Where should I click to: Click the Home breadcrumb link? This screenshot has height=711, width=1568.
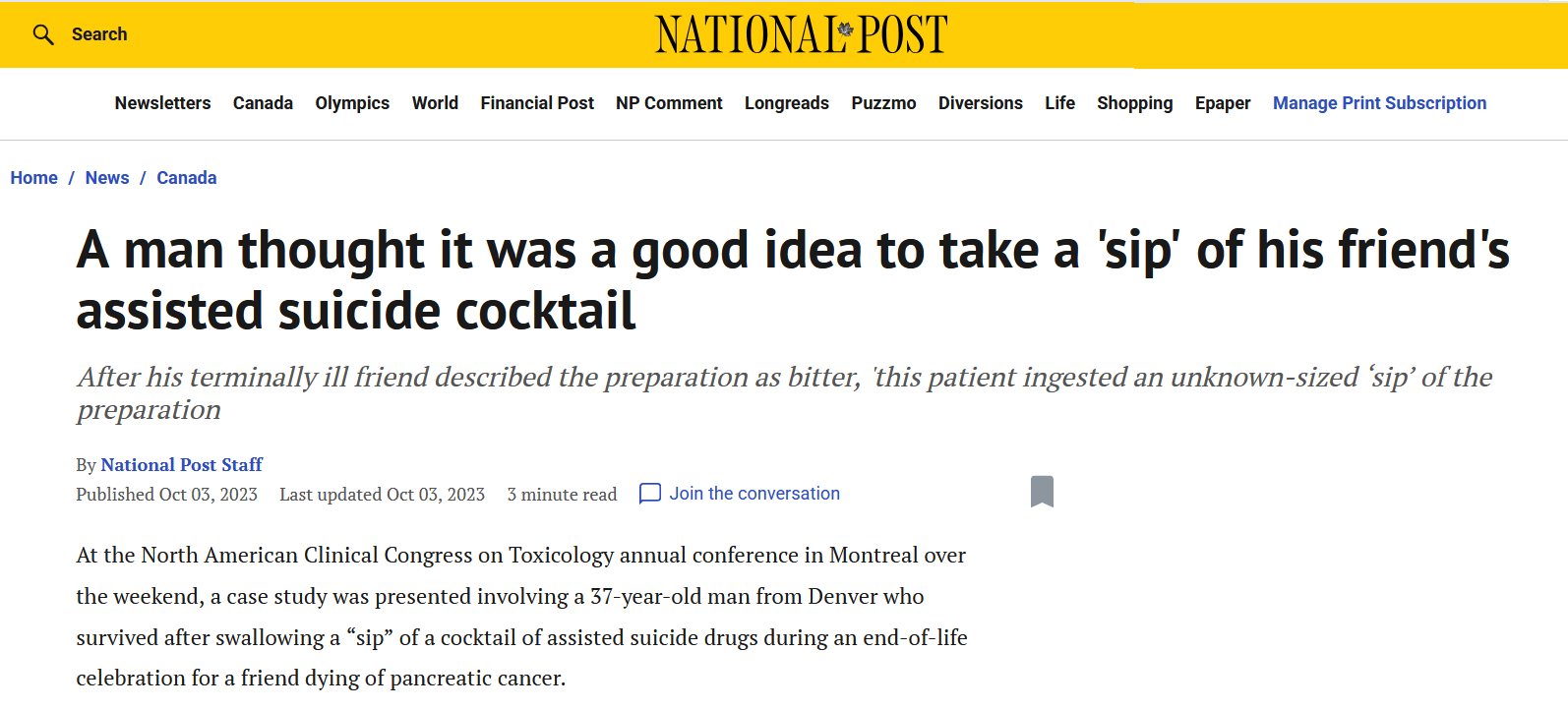34,178
